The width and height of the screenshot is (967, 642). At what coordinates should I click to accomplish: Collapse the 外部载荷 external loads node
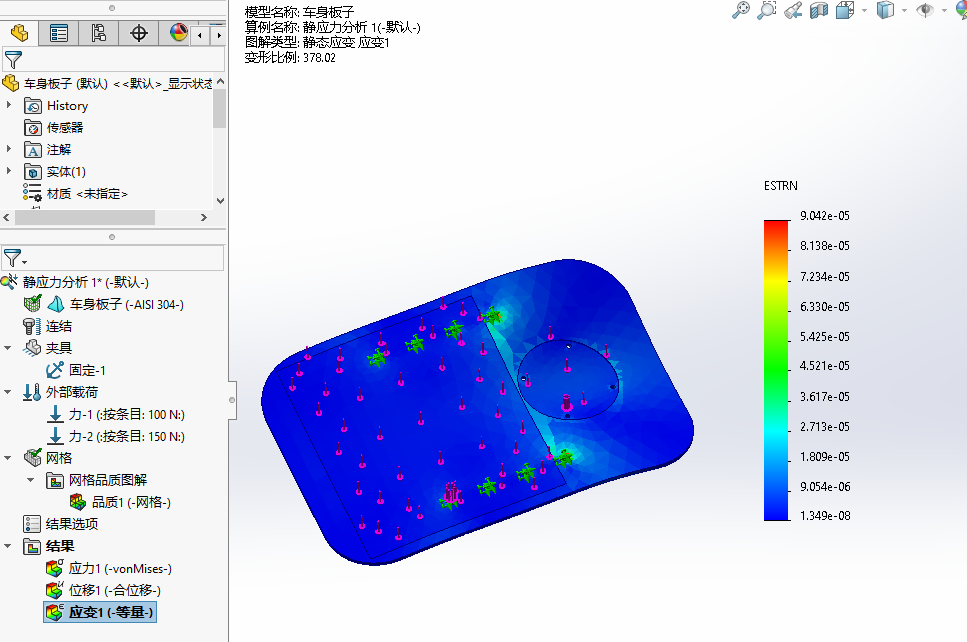pyautogui.click(x=8, y=392)
